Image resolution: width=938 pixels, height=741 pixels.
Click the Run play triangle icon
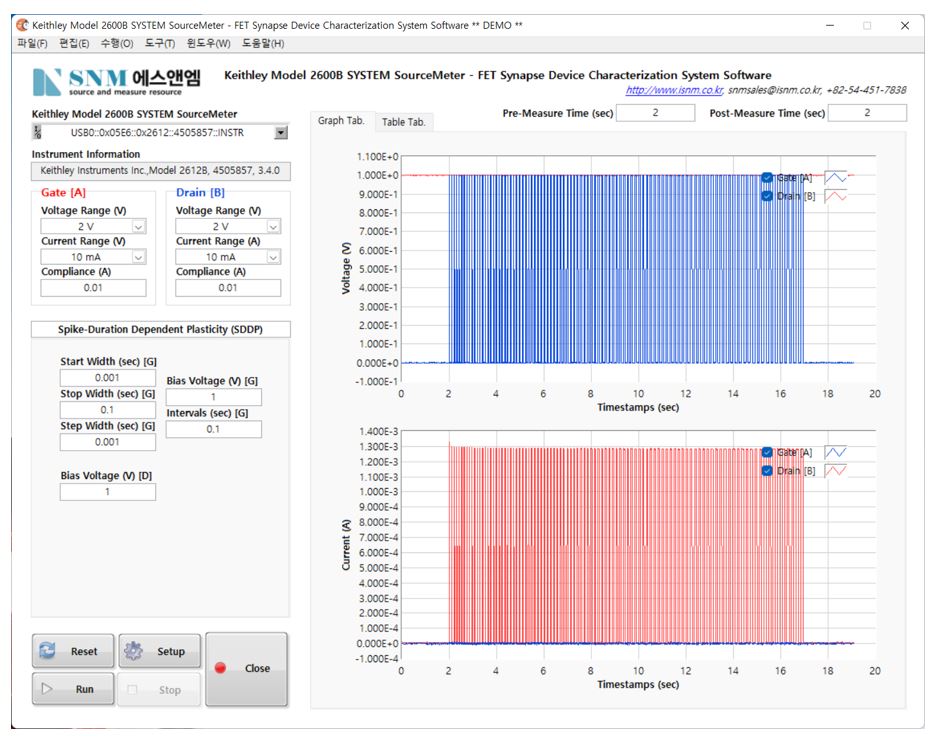point(47,689)
